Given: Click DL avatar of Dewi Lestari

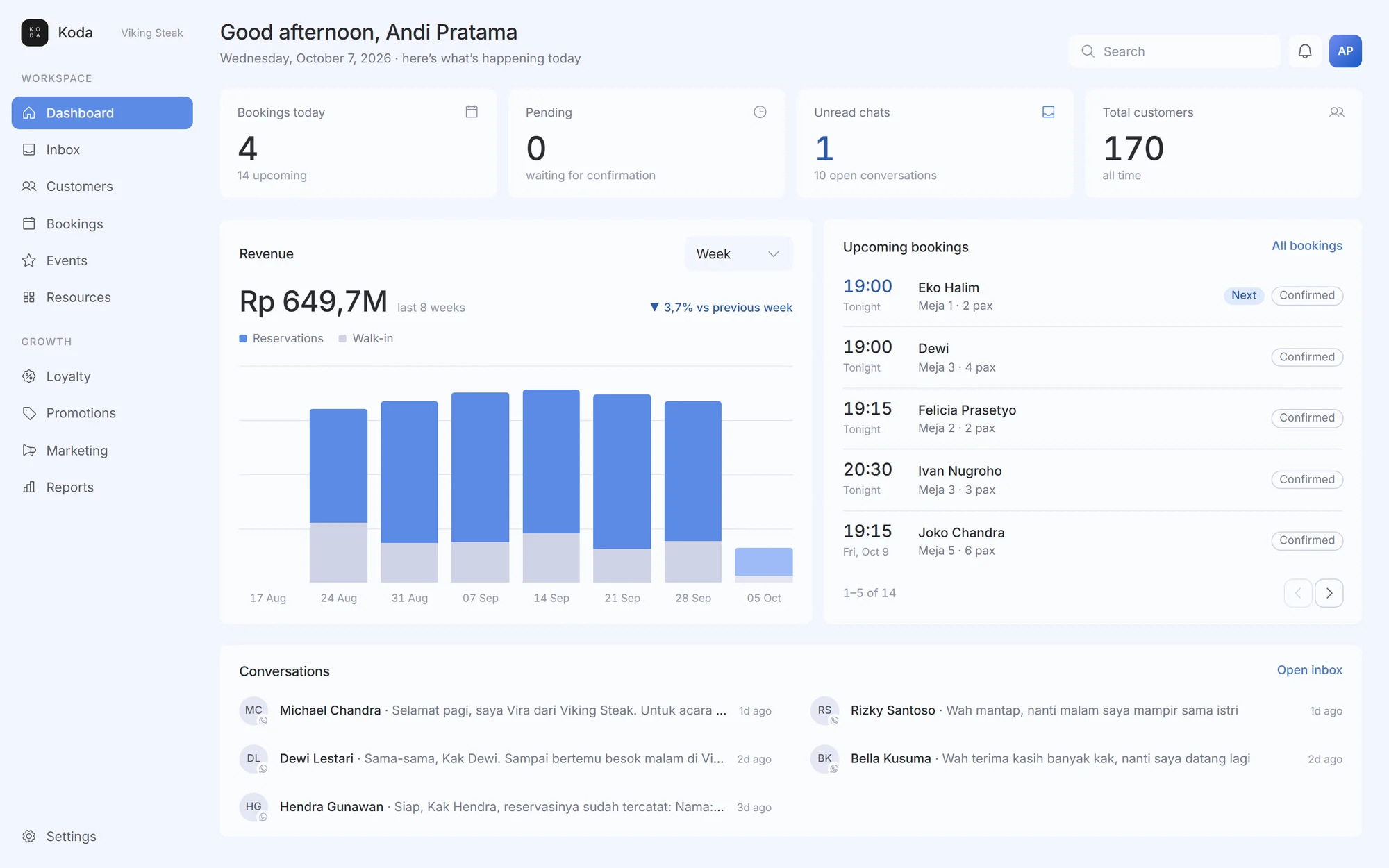Looking at the screenshot, I should pos(253,758).
